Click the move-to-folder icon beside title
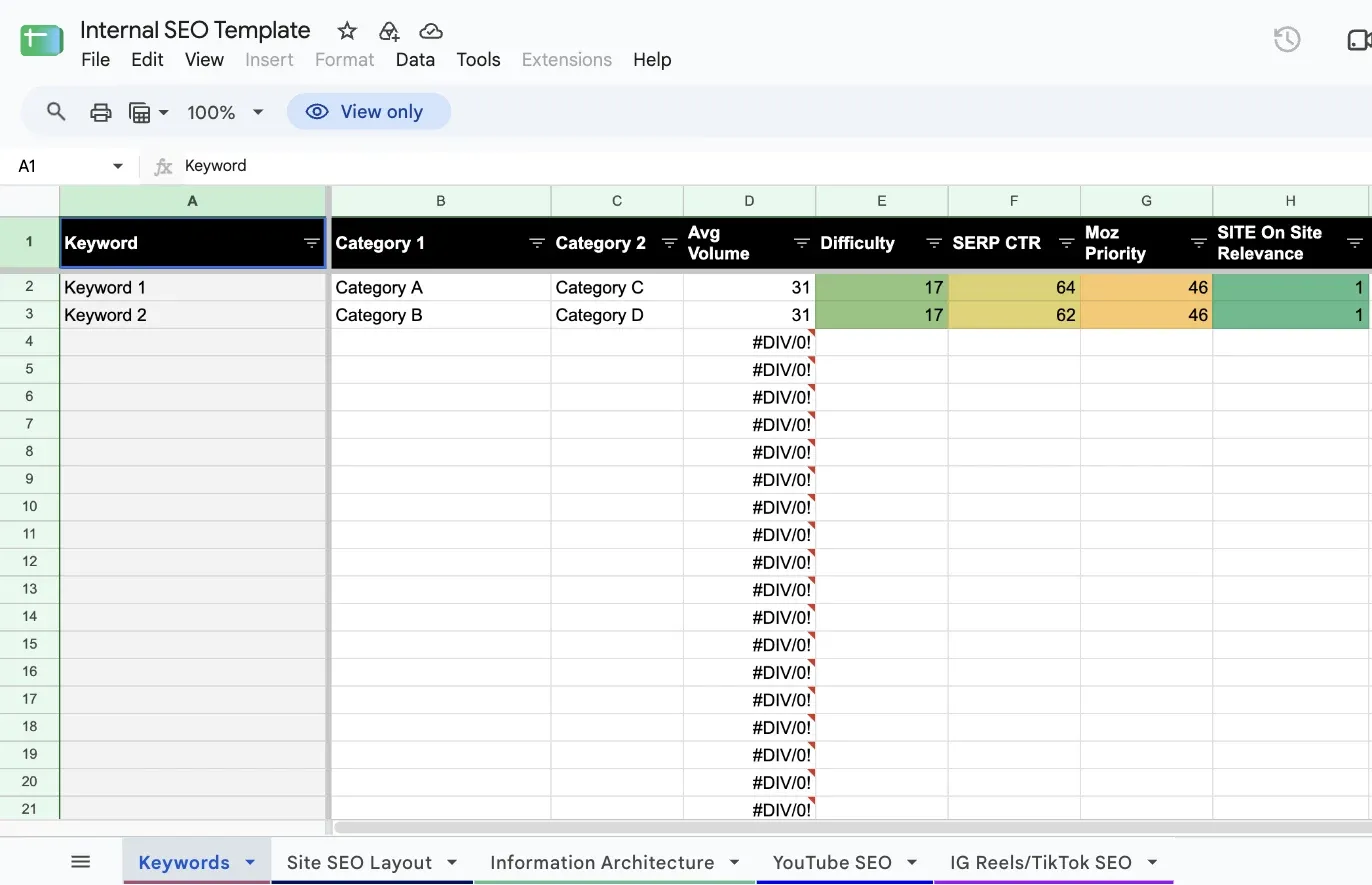The width and height of the screenshot is (1372, 885). [389, 31]
